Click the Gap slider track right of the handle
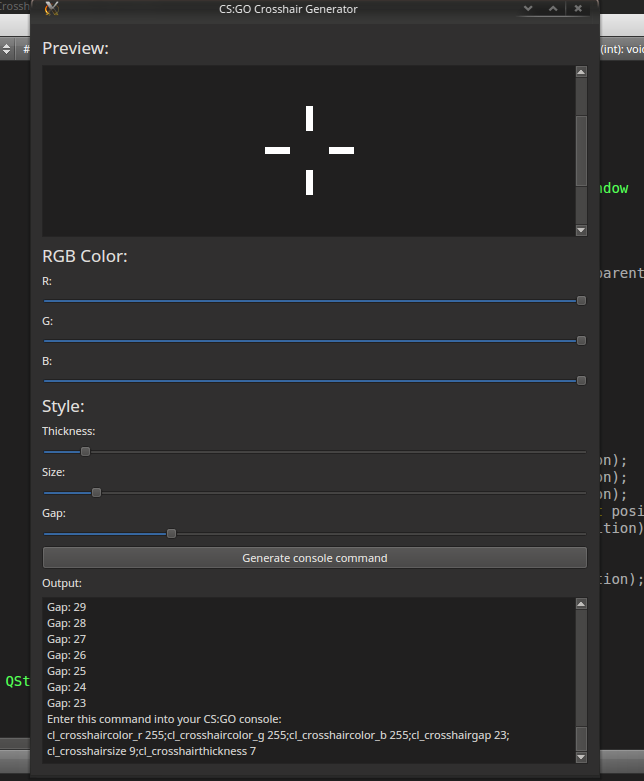Image resolution: width=644 pixels, height=781 pixels. pyautogui.click(x=381, y=533)
